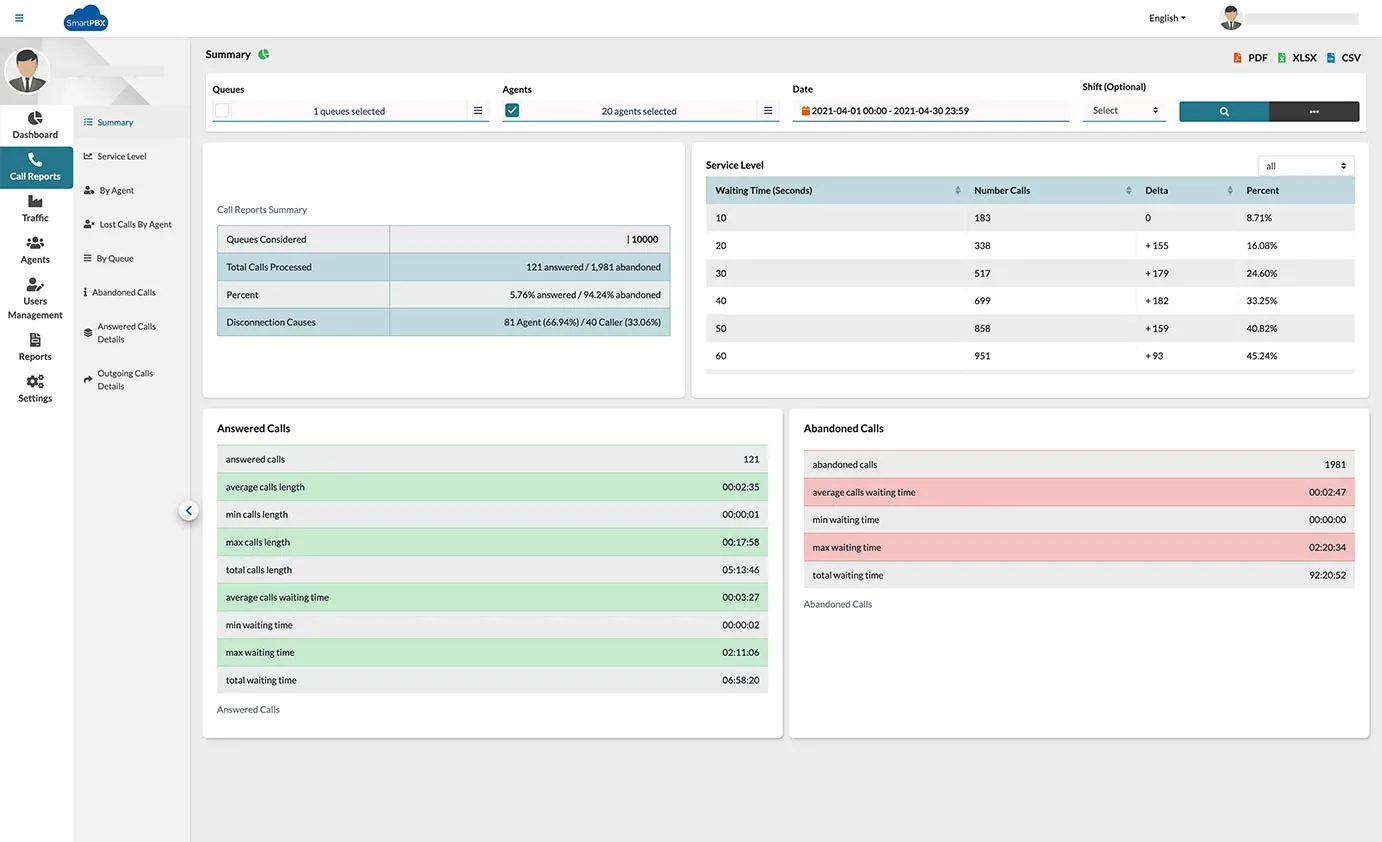This screenshot has width=1382, height=842.
Task: Download the summary as CSV
Action: coord(1344,58)
